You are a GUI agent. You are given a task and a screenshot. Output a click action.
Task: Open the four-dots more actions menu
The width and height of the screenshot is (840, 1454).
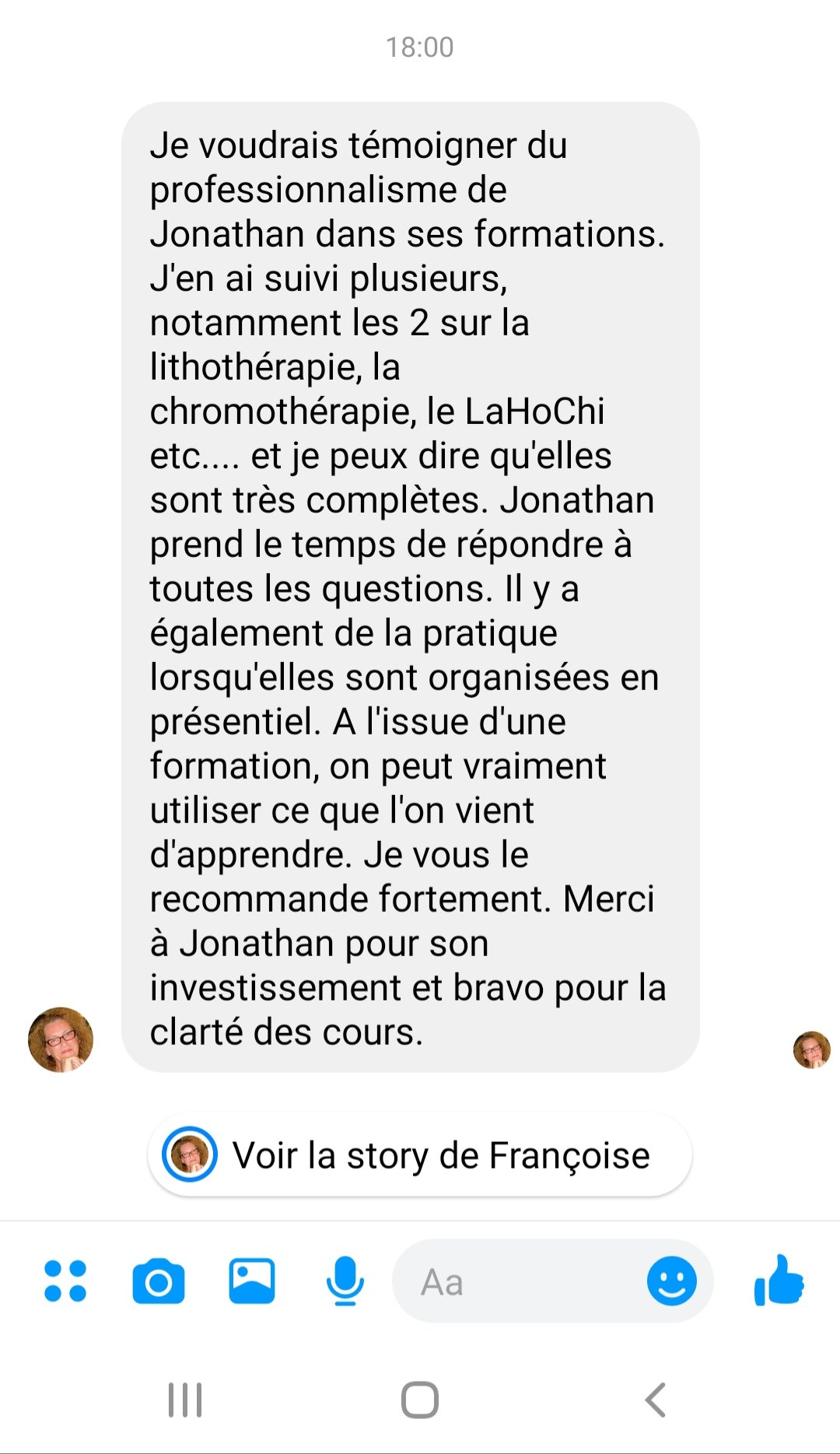[65, 1281]
